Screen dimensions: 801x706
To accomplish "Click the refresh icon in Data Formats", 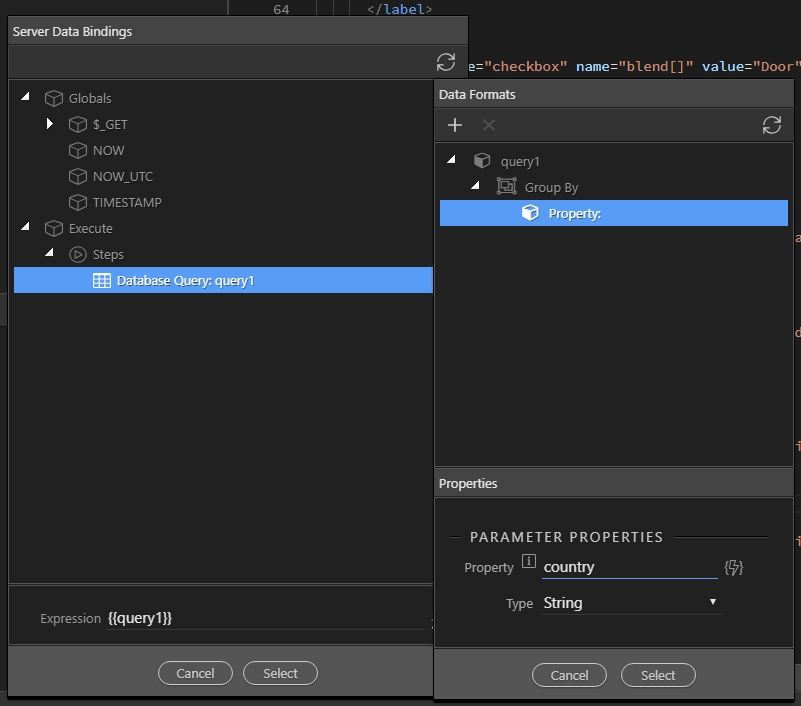I will pyautogui.click(x=771, y=125).
